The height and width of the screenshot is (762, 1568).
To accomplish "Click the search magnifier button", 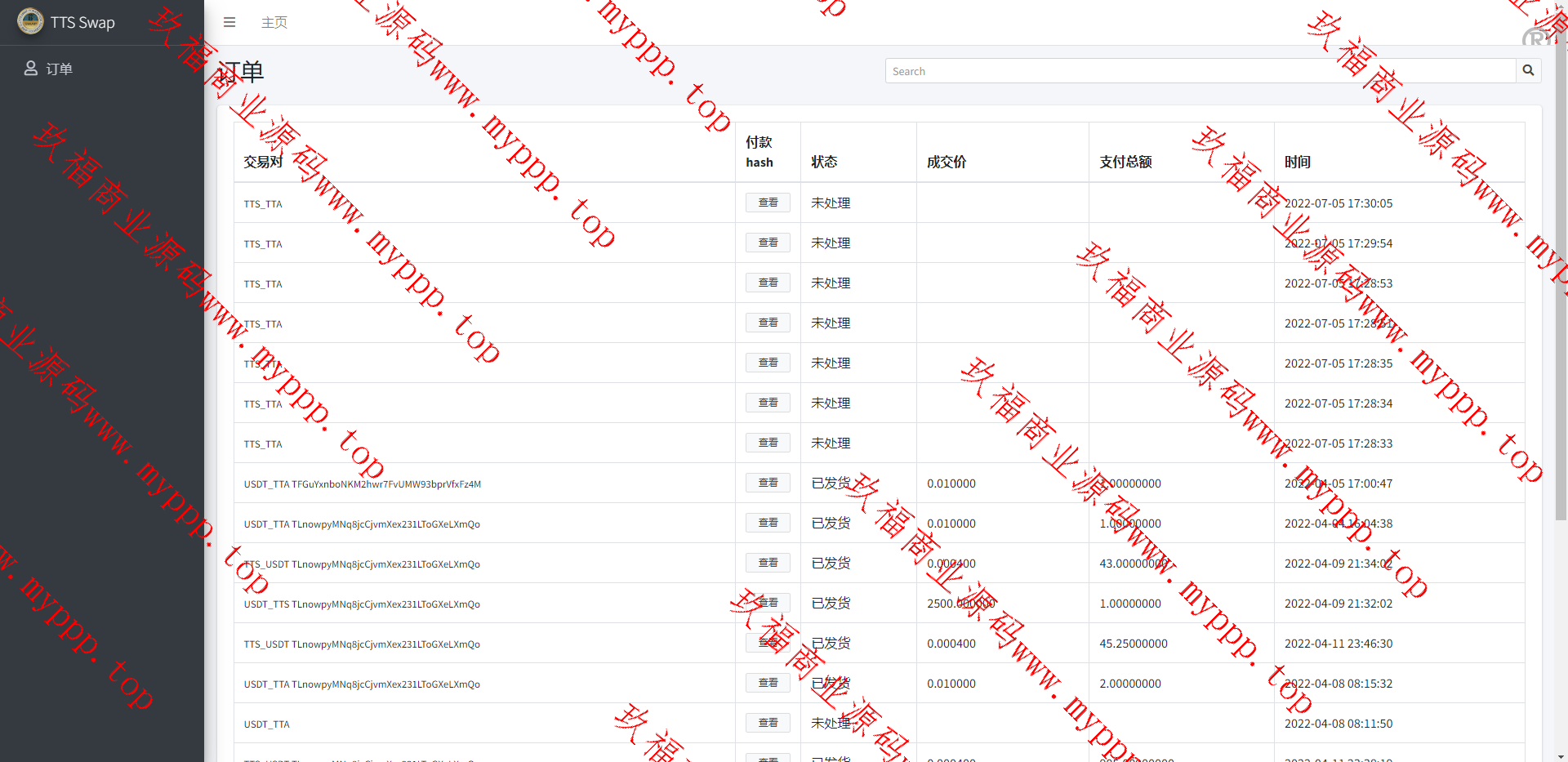I will click(x=1528, y=71).
